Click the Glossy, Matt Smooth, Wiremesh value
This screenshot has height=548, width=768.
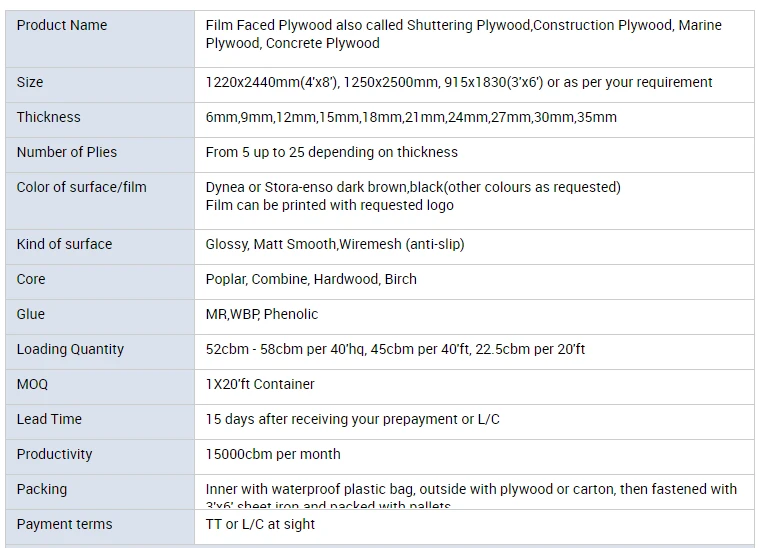(x=335, y=244)
